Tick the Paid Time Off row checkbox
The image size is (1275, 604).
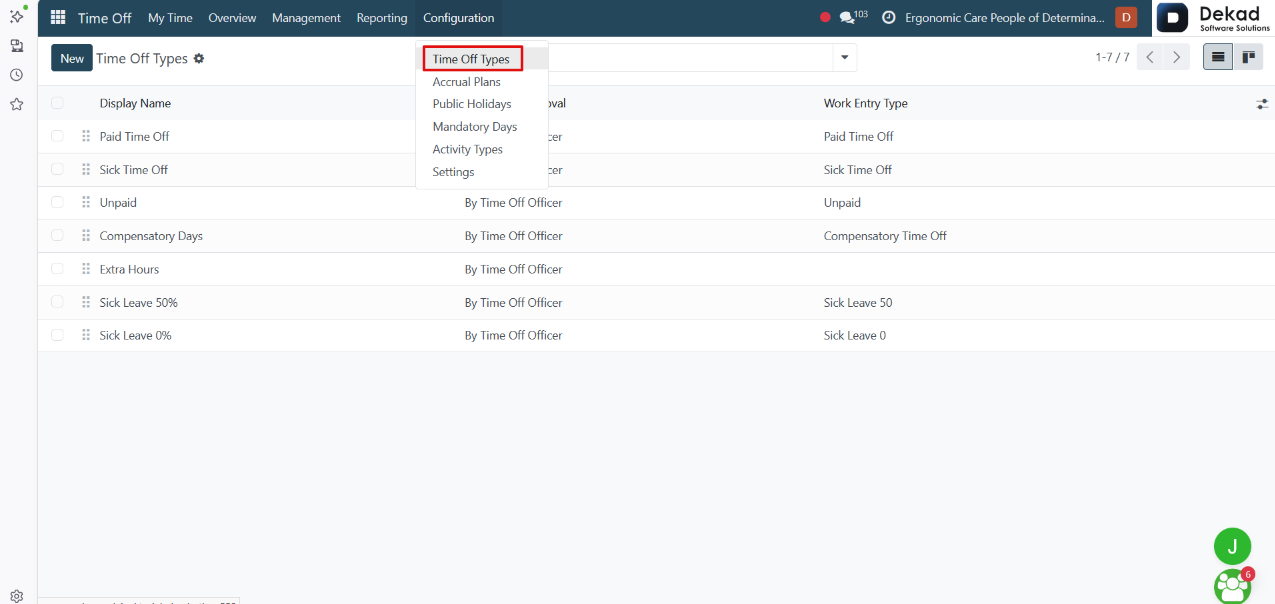57,136
